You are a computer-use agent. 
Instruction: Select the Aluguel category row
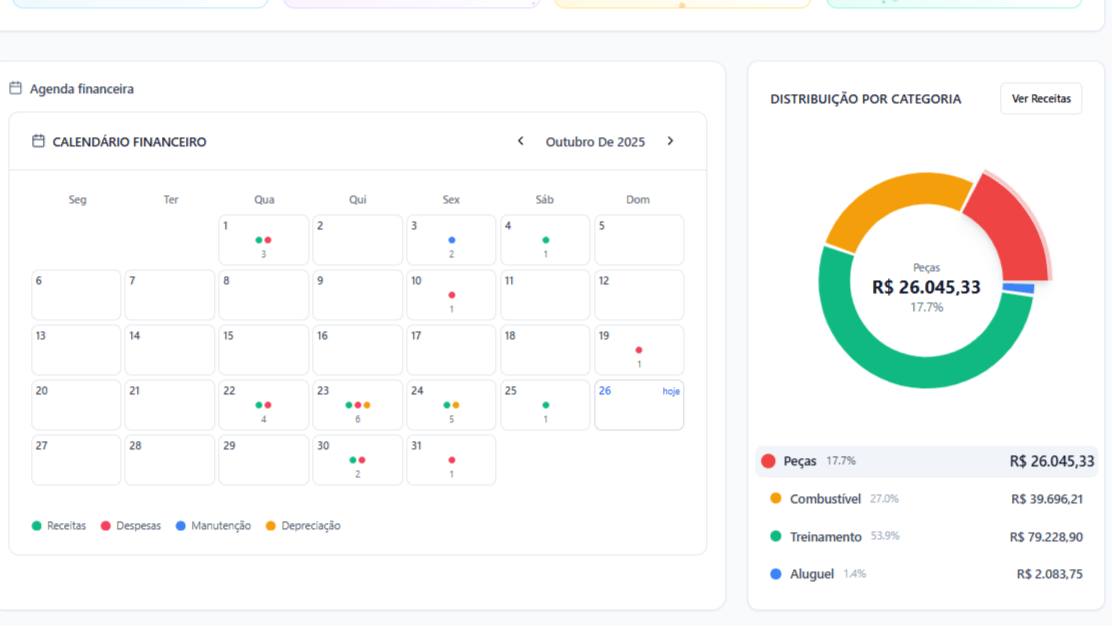pyautogui.click(x=926, y=574)
